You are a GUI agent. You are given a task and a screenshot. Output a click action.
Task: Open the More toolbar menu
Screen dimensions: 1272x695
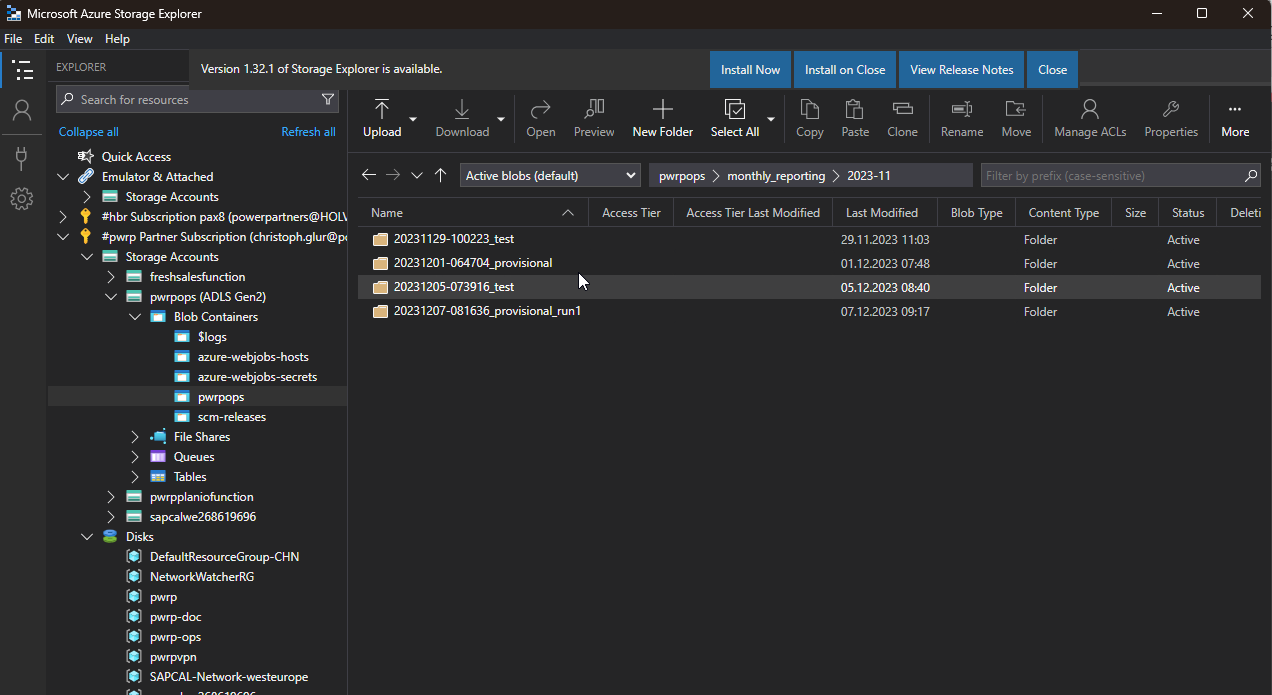click(x=1235, y=119)
